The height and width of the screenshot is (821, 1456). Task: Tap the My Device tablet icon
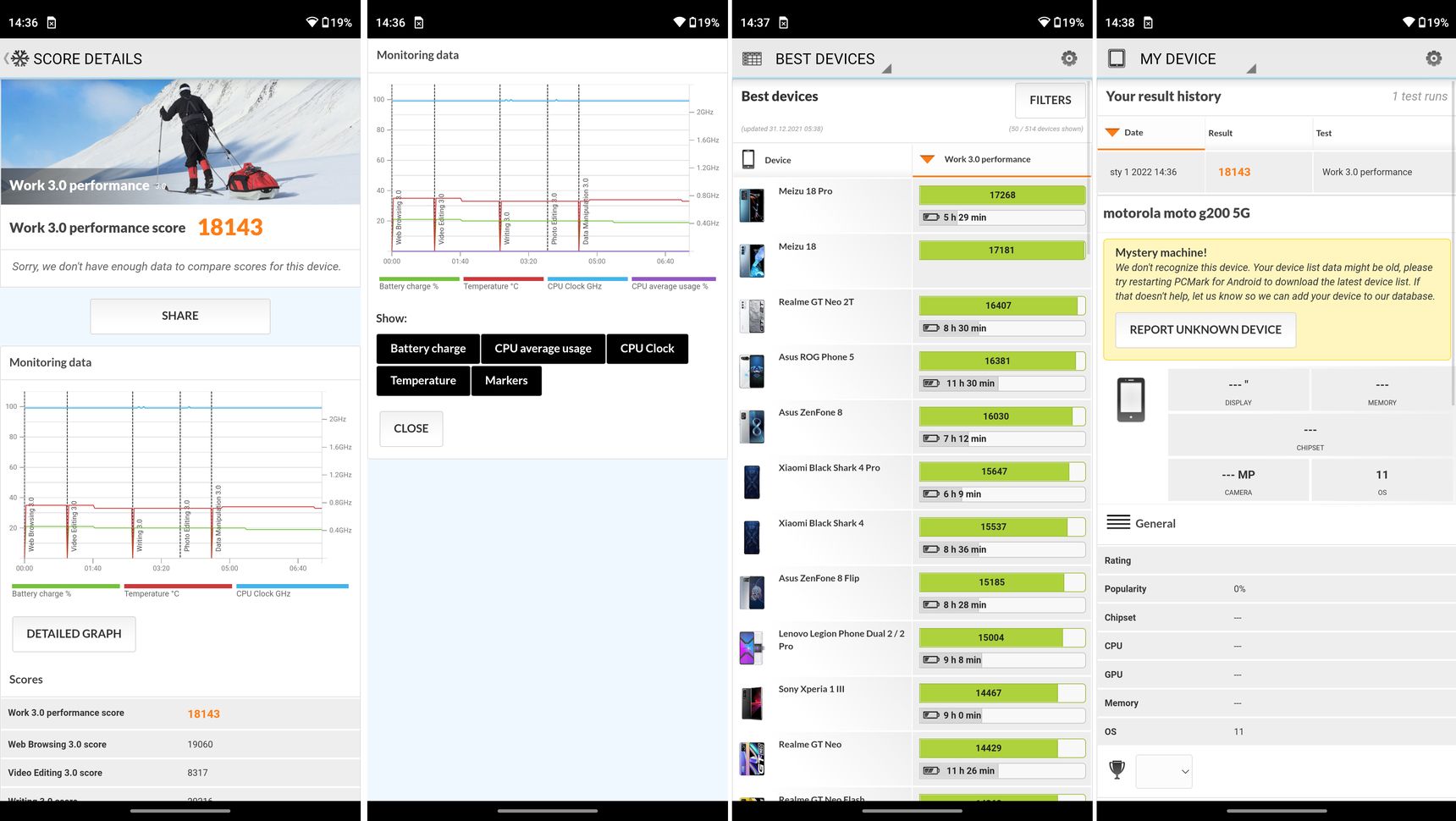point(1117,58)
